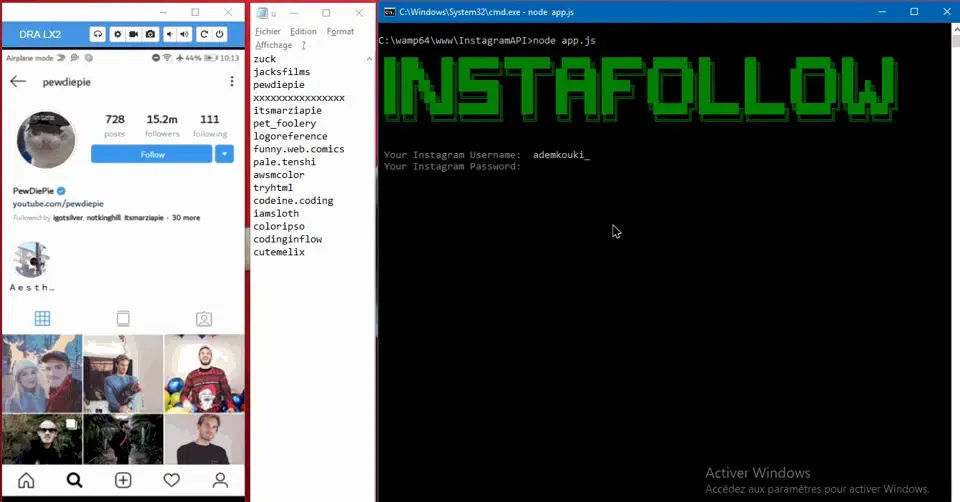This screenshot has height=502, width=960.
Task: Click the Wi-Fi icon in the phone status bar
Action: (167, 58)
